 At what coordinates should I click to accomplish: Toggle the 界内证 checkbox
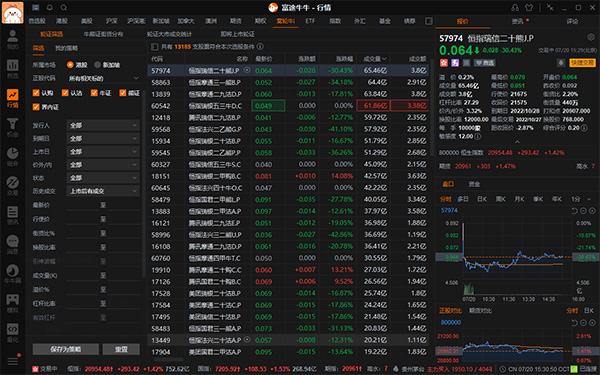click(36, 107)
